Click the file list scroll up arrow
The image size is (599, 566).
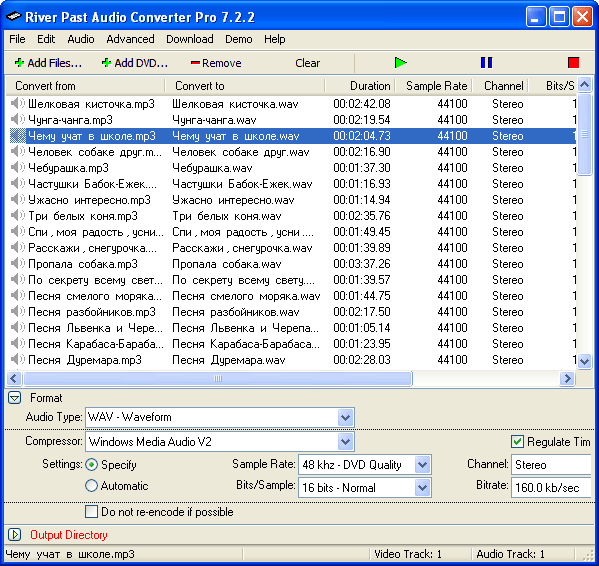[584, 85]
